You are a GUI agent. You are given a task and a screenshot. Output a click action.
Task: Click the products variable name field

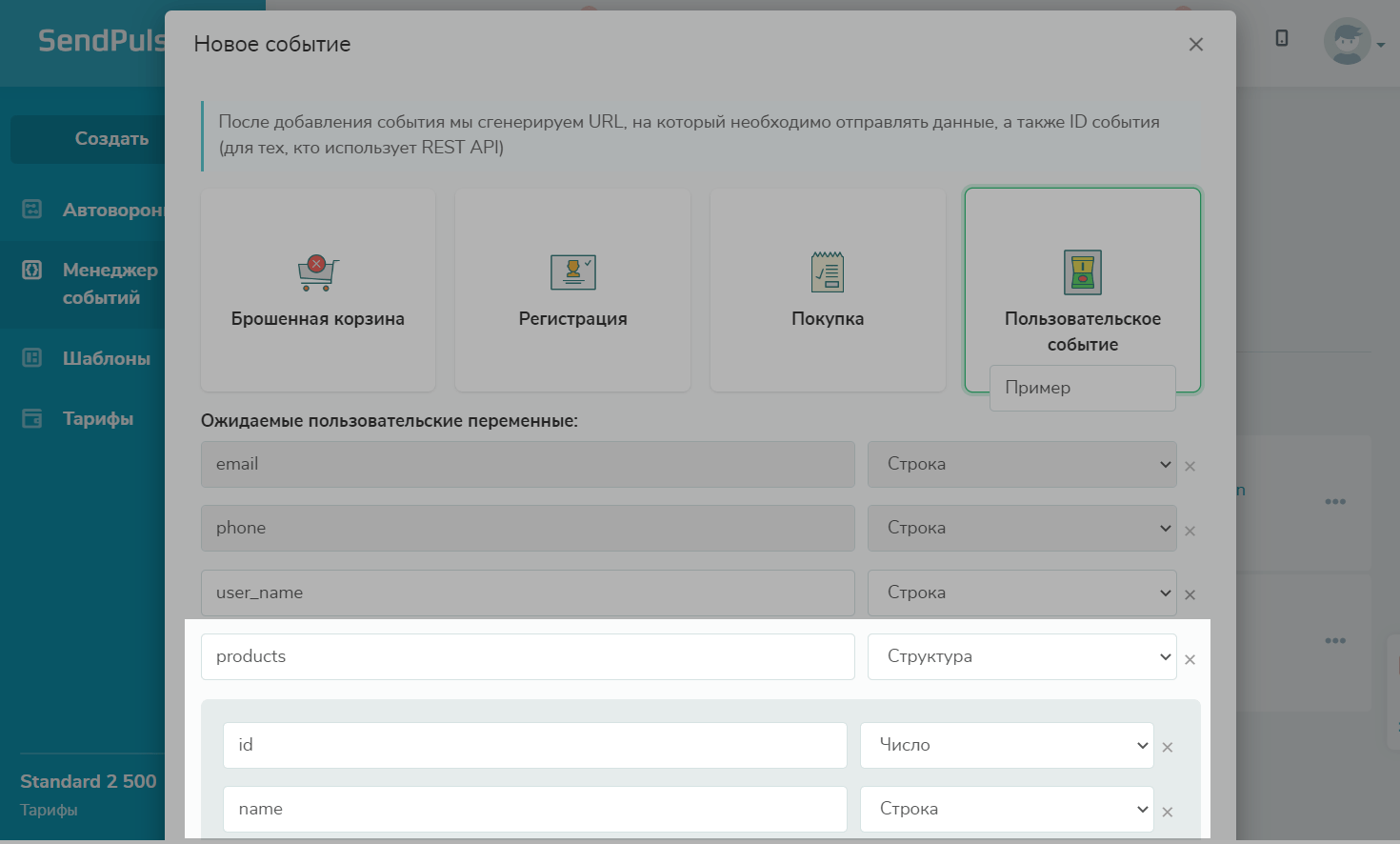click(x=527, y=656)
